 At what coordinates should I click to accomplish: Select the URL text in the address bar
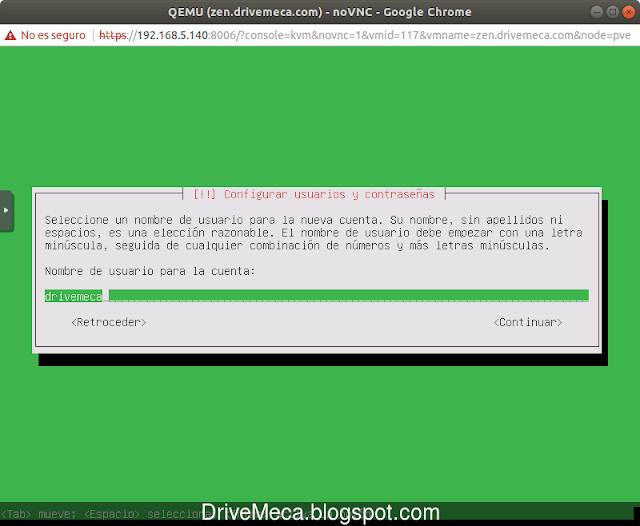pyautogui.click(x=365, y=35)
